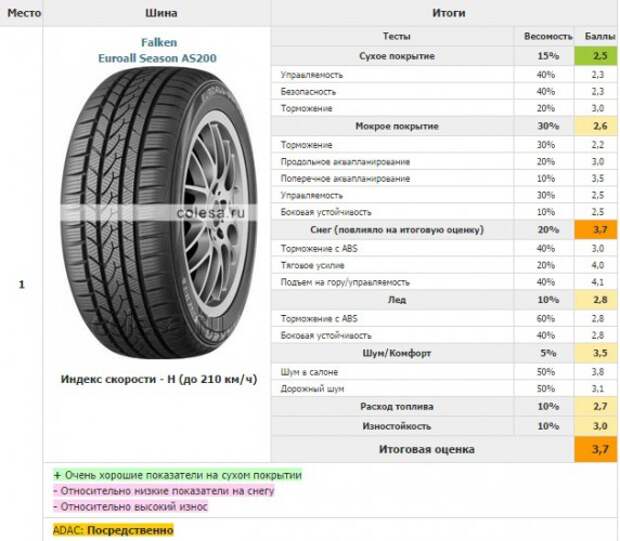The width and height of the screenshot is (620, 541).
Task: Click the Баллы column header
Action: pyautogui.click(x=598, y=35)
